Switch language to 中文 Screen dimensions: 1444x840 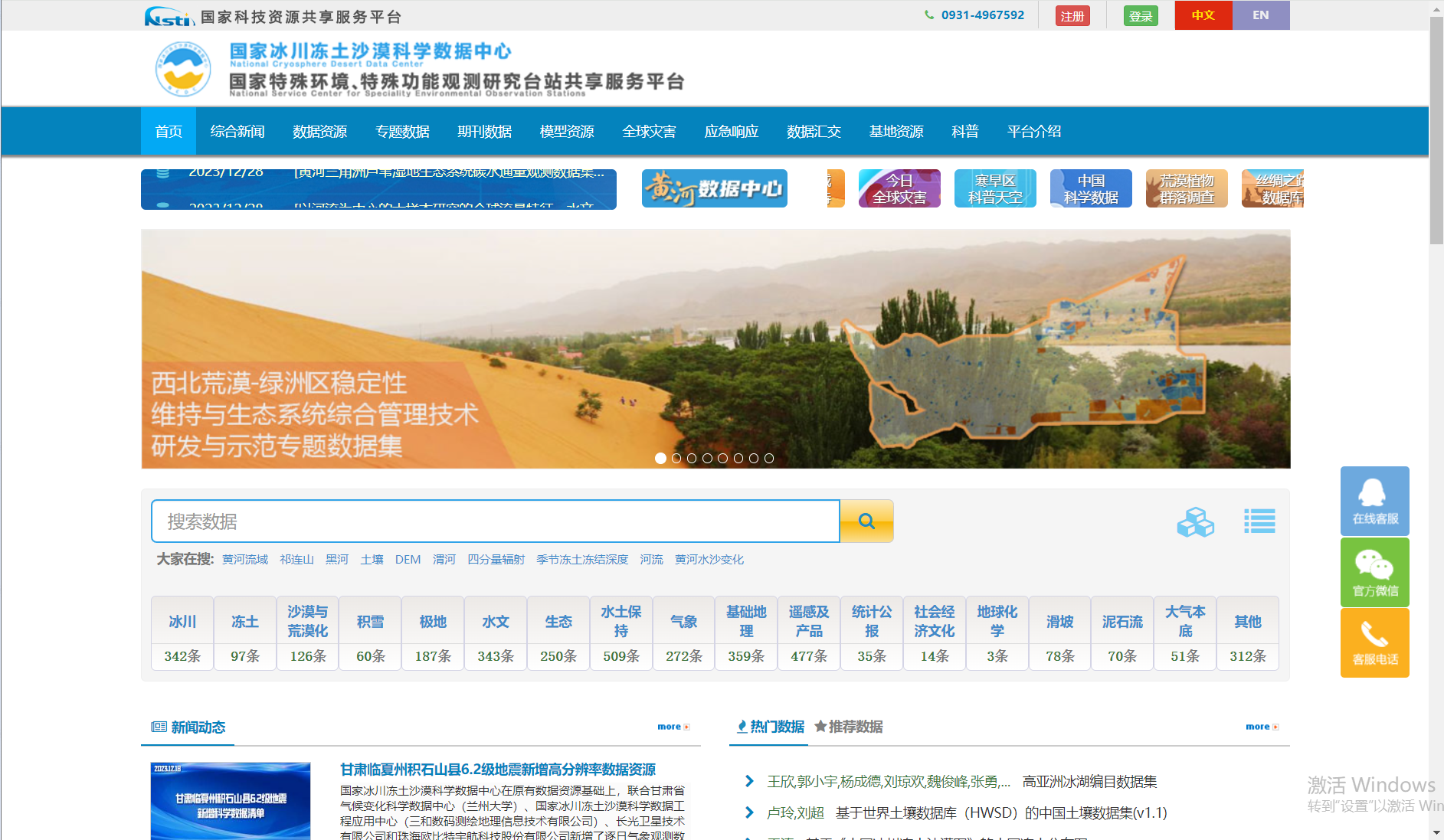[x=1203, y=15]
